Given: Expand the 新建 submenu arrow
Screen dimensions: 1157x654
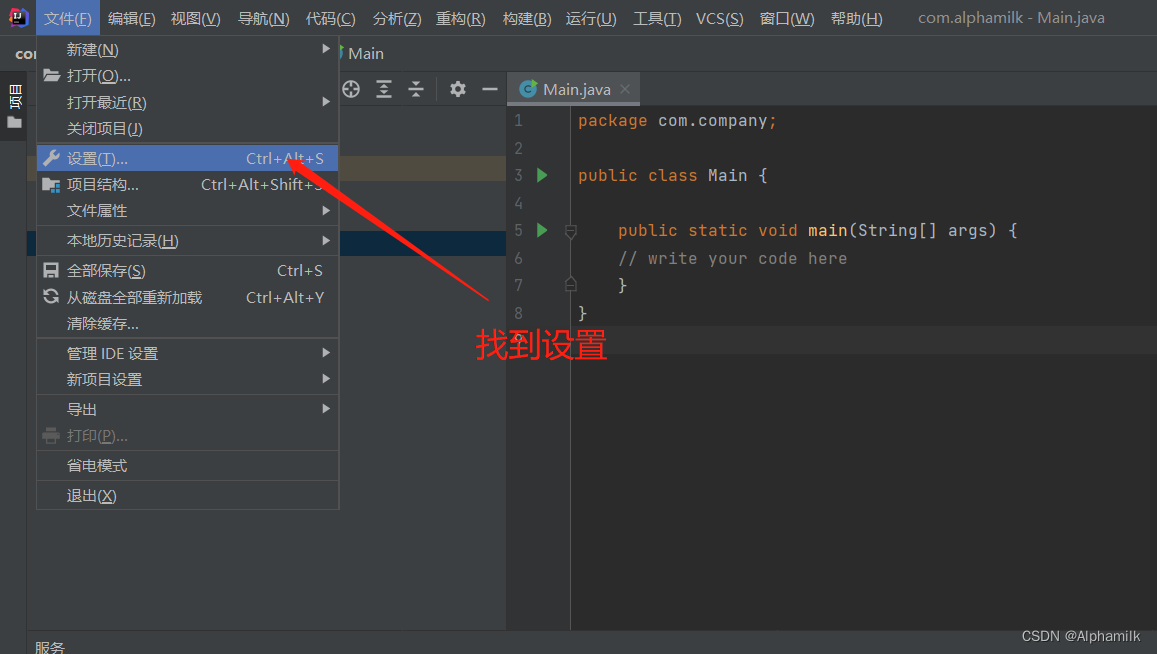Looking at the screenshot, I should [x=326, y=48].
